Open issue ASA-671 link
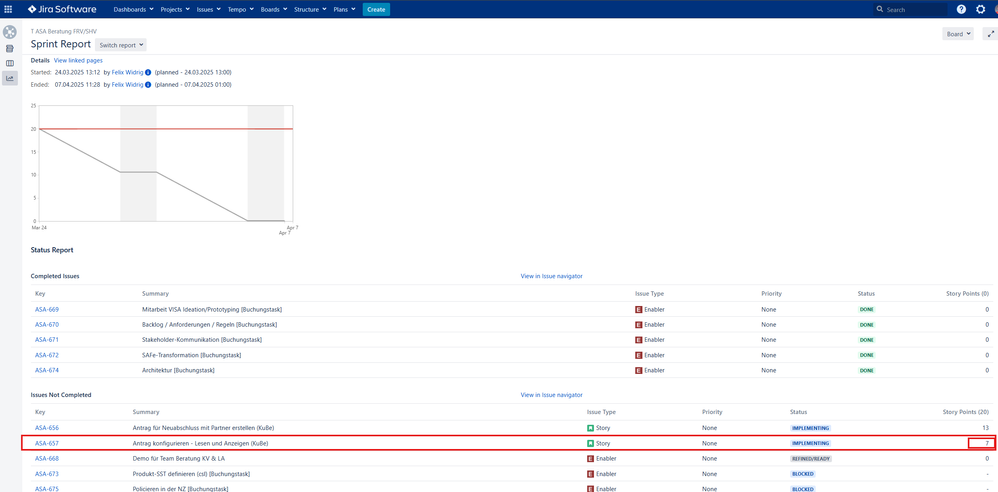Image resolution: width=998 pixels, height=492 pixels. 47,340
